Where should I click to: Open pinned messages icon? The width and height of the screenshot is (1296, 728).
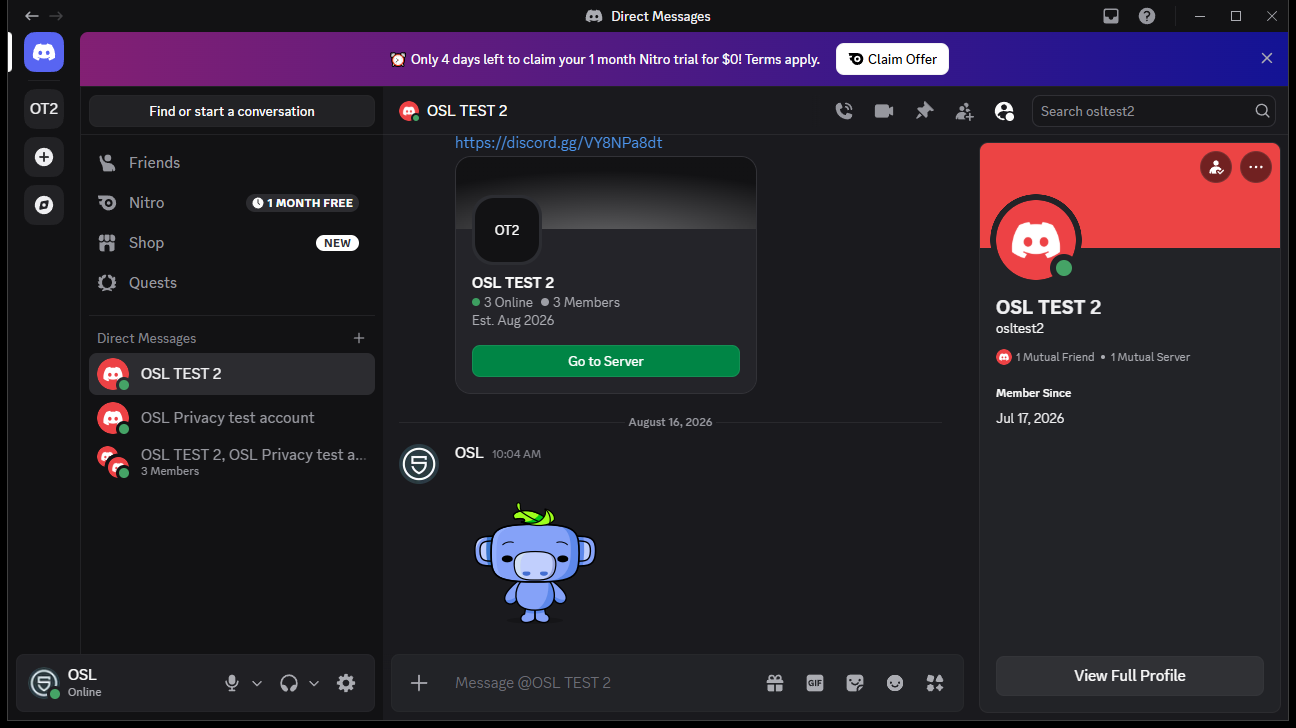(x=924, y=111)
